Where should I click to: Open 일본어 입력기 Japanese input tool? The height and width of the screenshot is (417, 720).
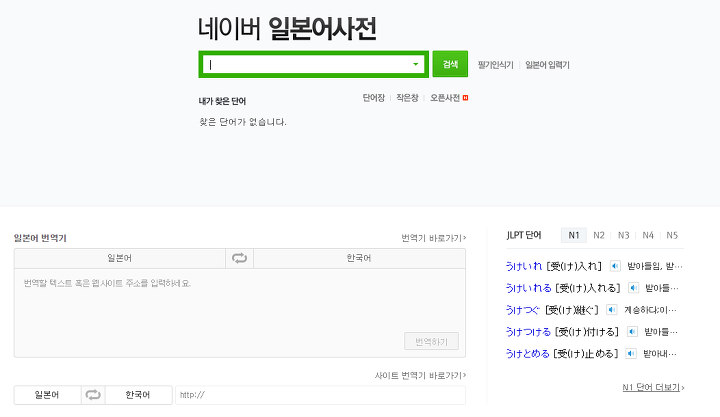[x=547, y=65]
